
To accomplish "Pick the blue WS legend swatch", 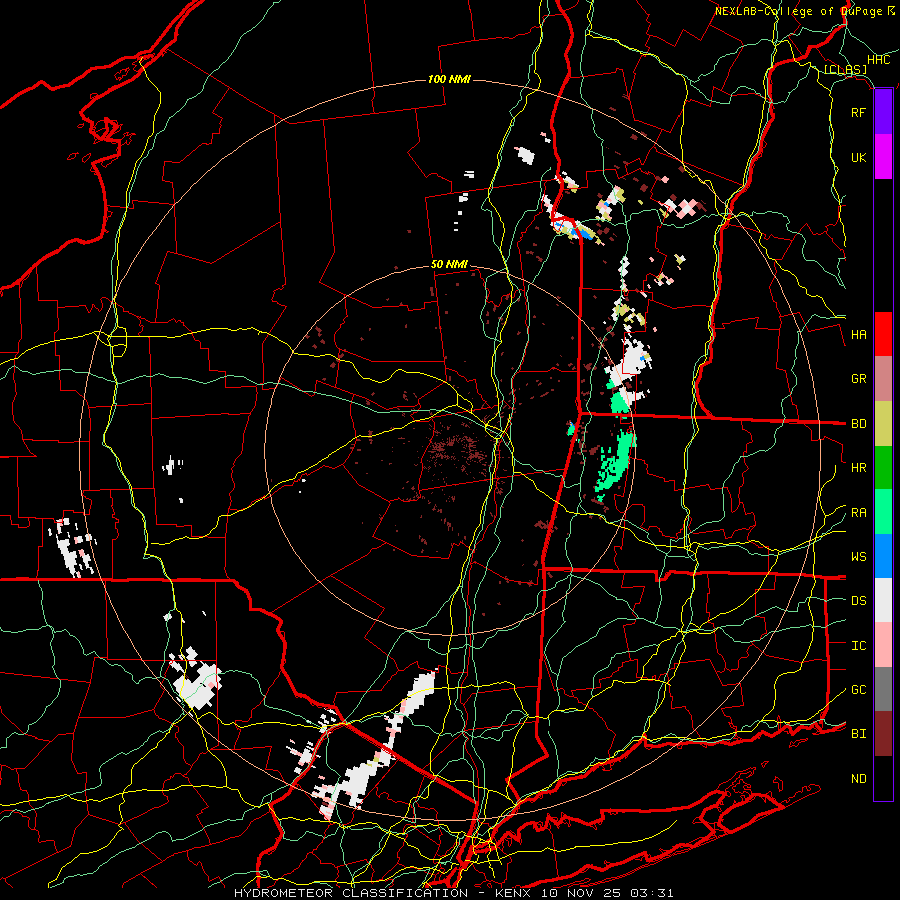I will (x=883, y=556).
